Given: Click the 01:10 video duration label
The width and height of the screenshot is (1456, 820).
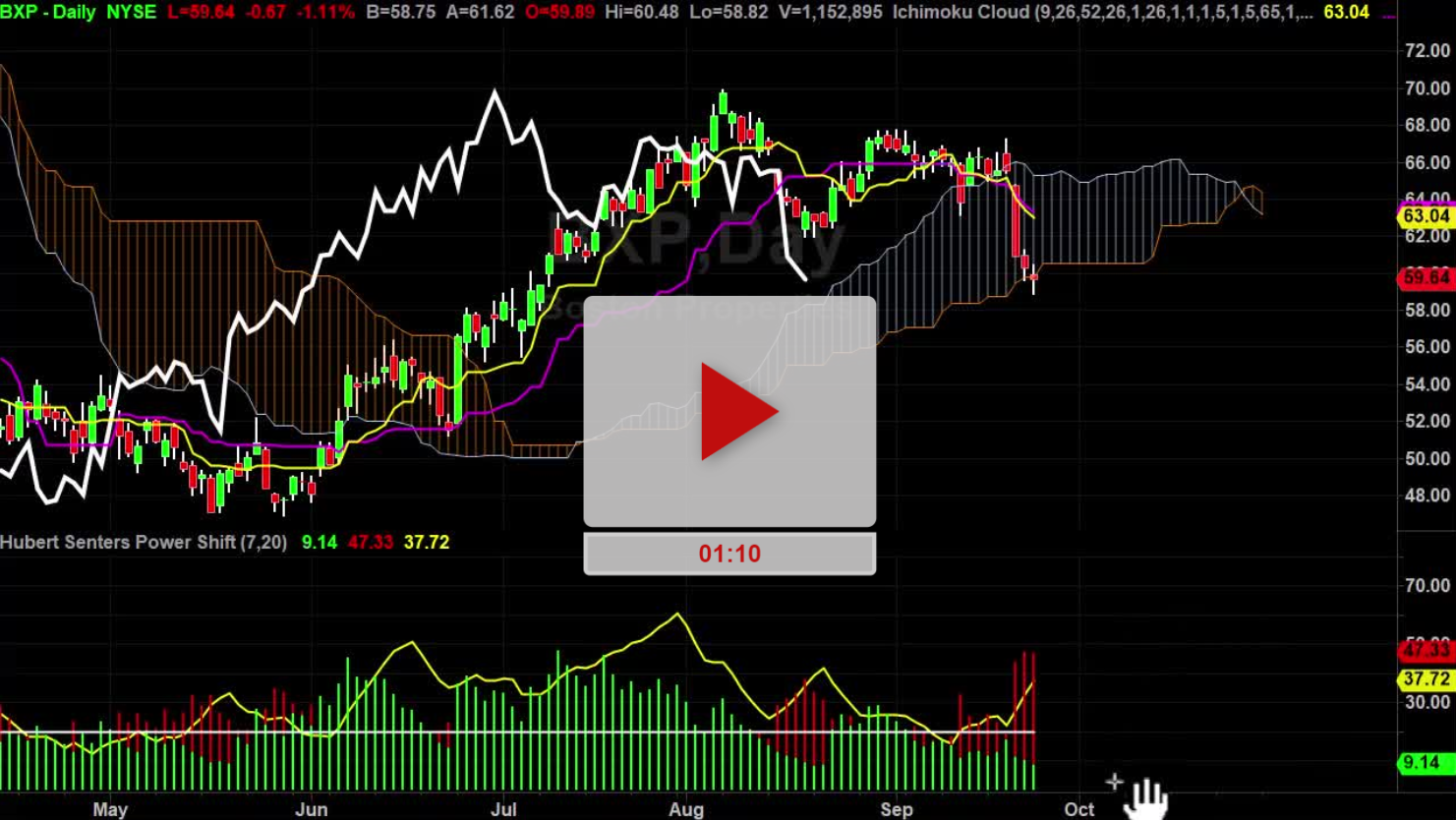Looking at the screenshot, I should (729, 554).
